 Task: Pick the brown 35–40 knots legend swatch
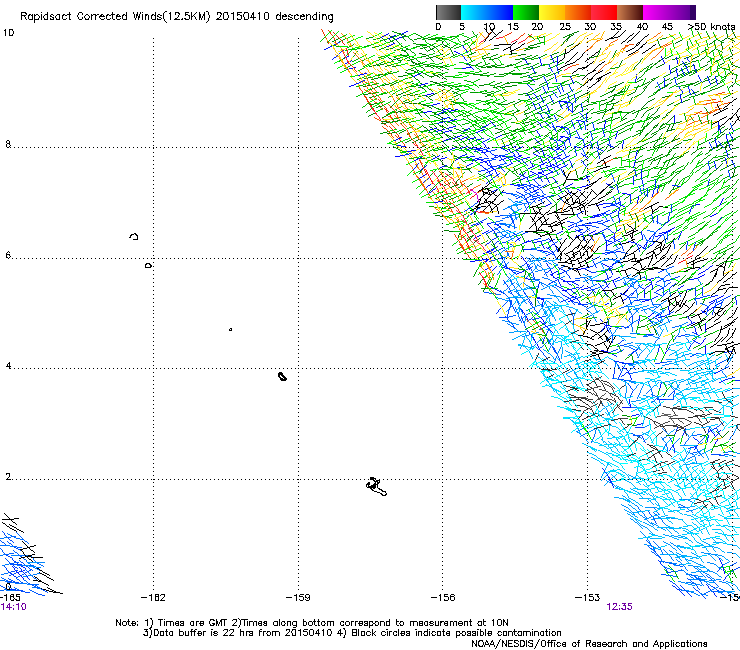pos(630,12)
